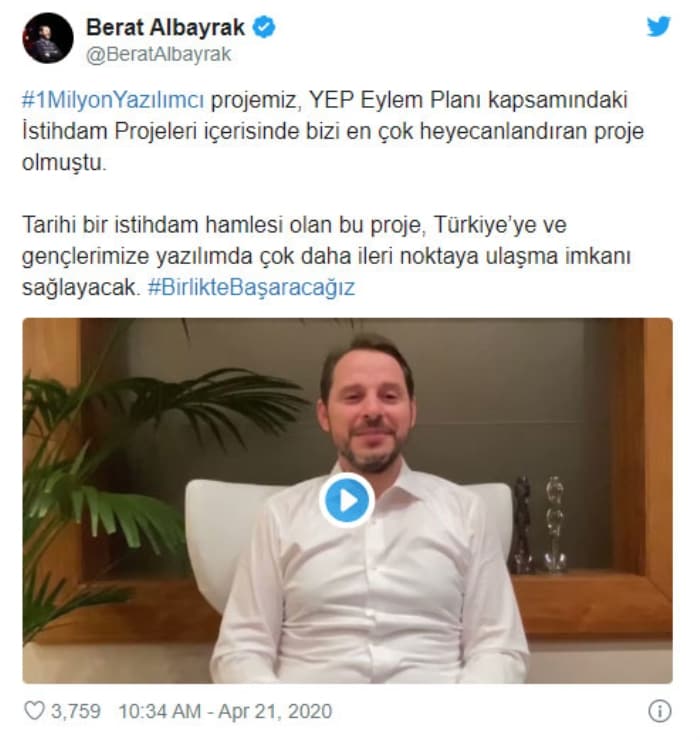
Task: Click the 3,759 likes count
Action: coord(76,711)
